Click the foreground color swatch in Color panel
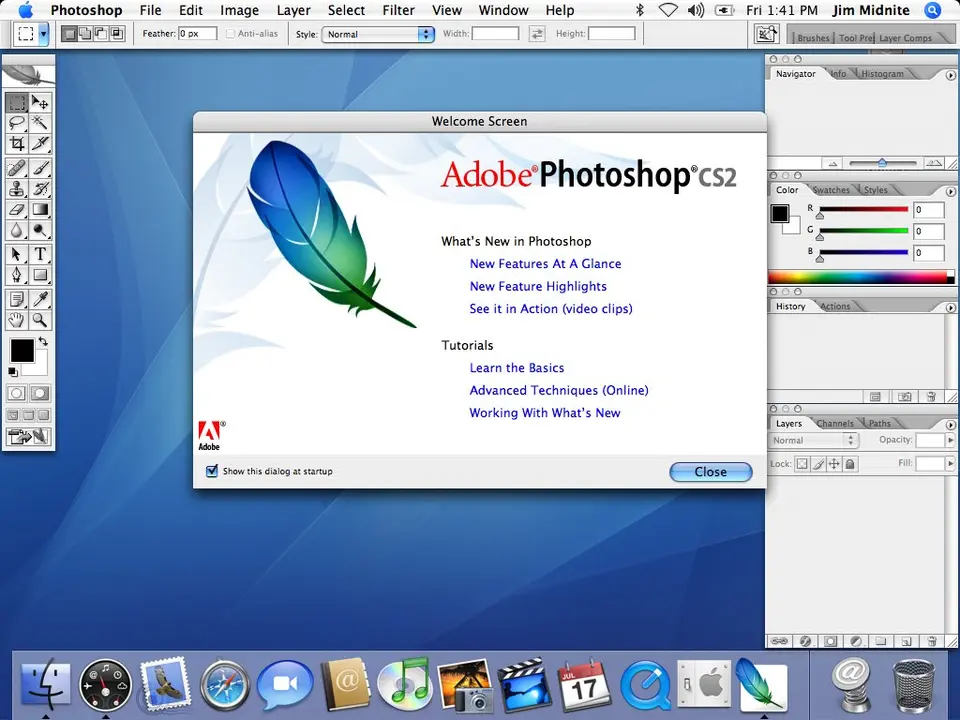Image resolution: width=960 pixels, height=720 pixels. tap(780, 212)
